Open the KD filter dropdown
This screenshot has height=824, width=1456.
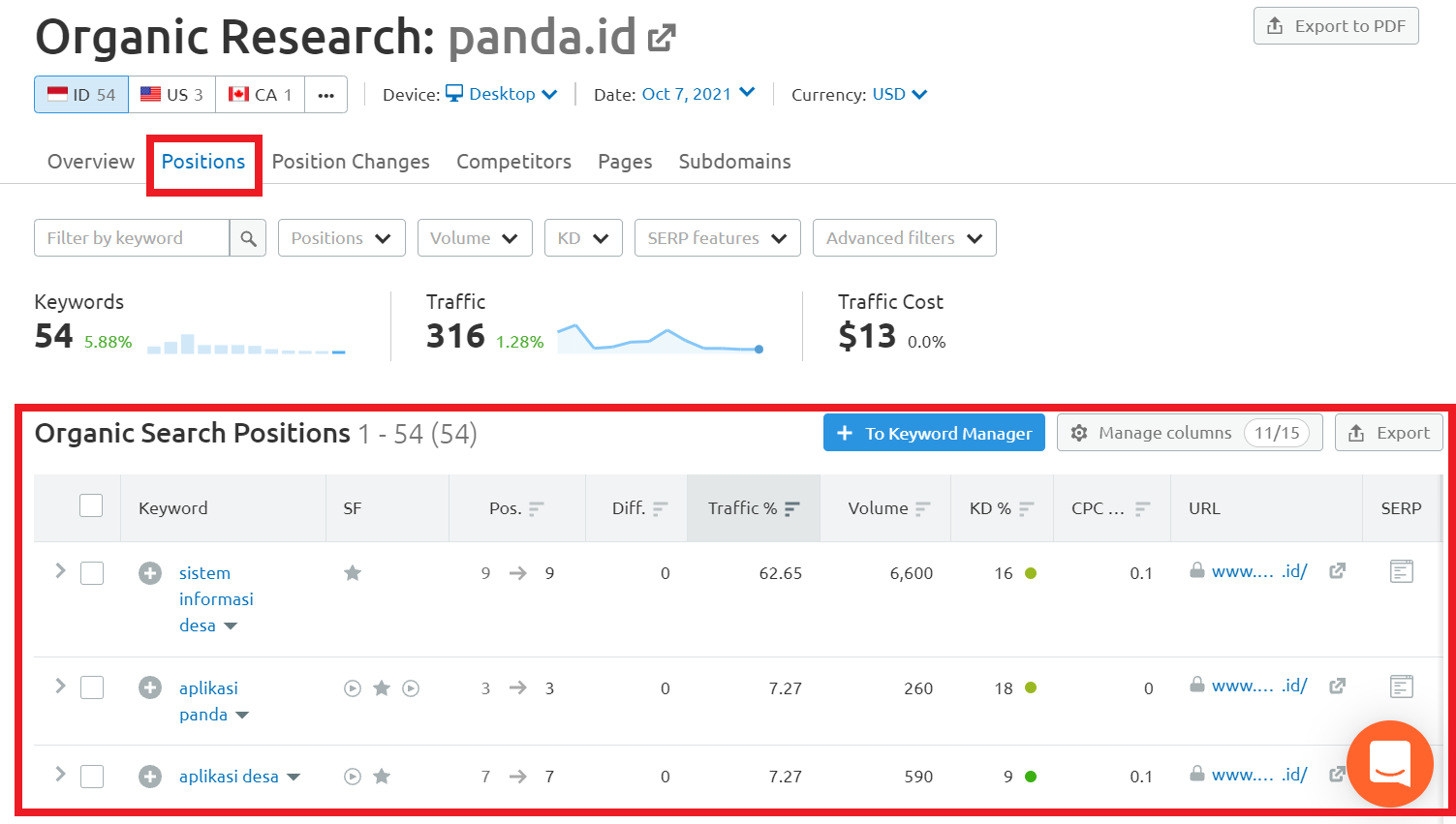(x=583, y=238)
